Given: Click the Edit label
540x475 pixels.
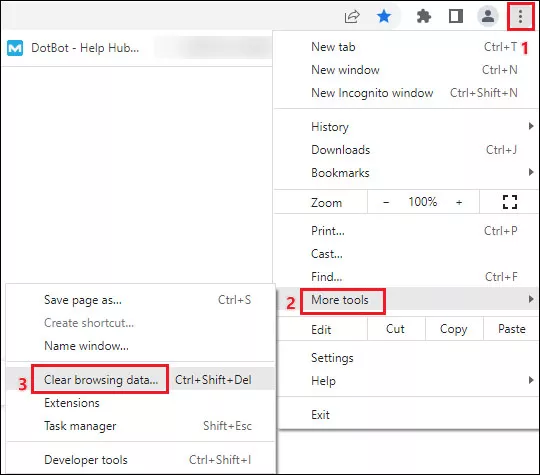Looking at the screenshot, I should (x=321, y=330).
